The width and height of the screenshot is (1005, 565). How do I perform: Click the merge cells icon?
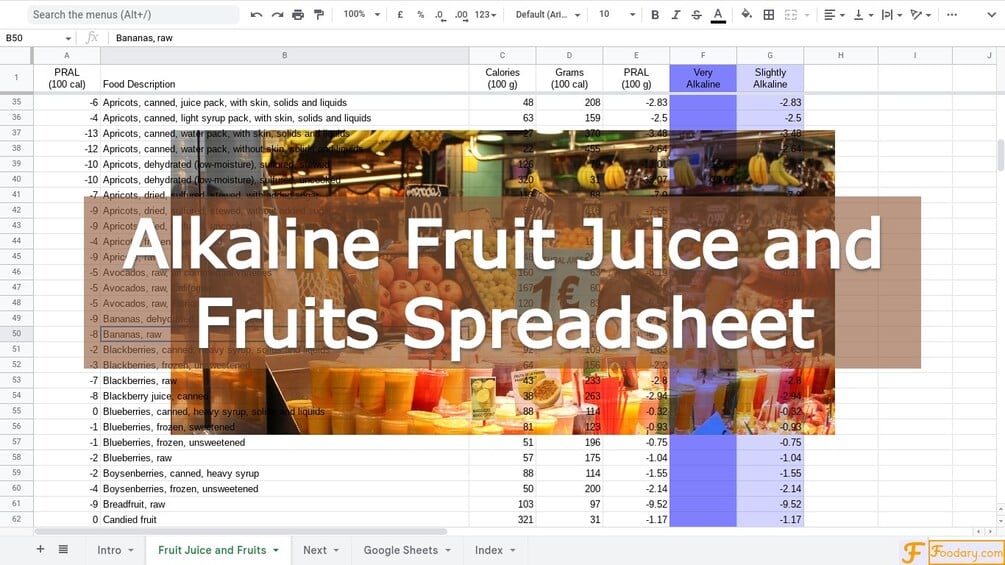click(x=791, y=14)
